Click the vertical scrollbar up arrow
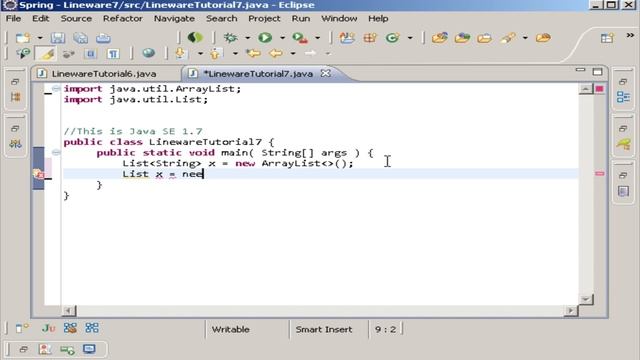 coord(585,89)
